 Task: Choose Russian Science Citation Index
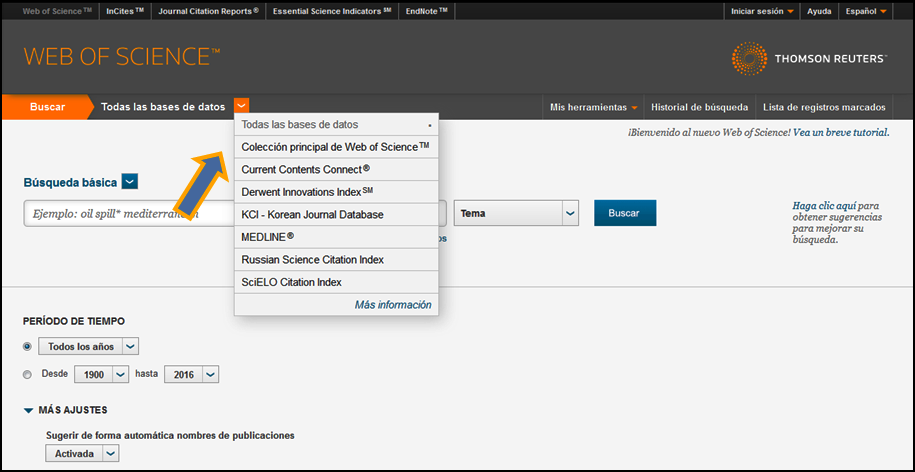pos(336,260)
